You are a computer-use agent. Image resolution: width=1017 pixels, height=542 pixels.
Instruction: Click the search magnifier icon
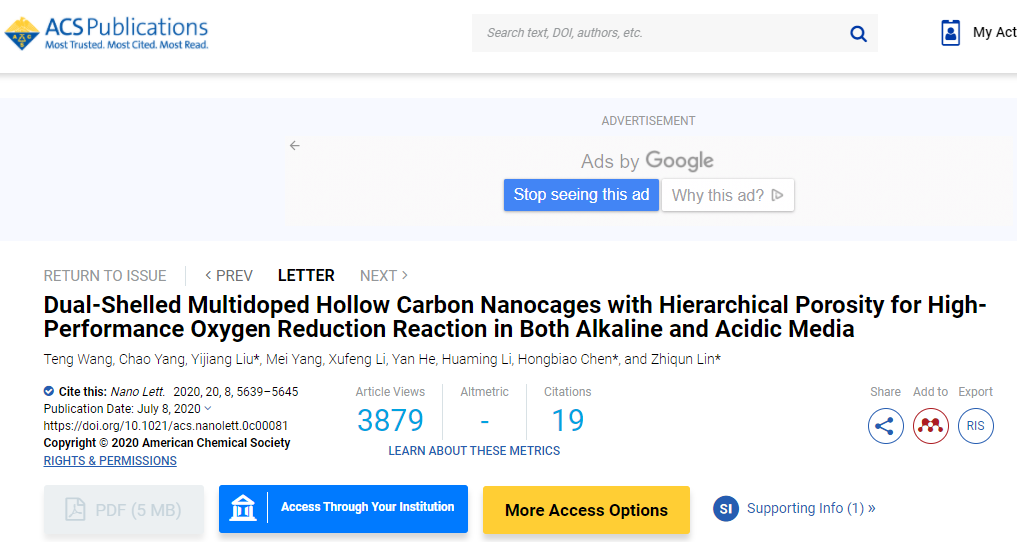tap(858, 34)
